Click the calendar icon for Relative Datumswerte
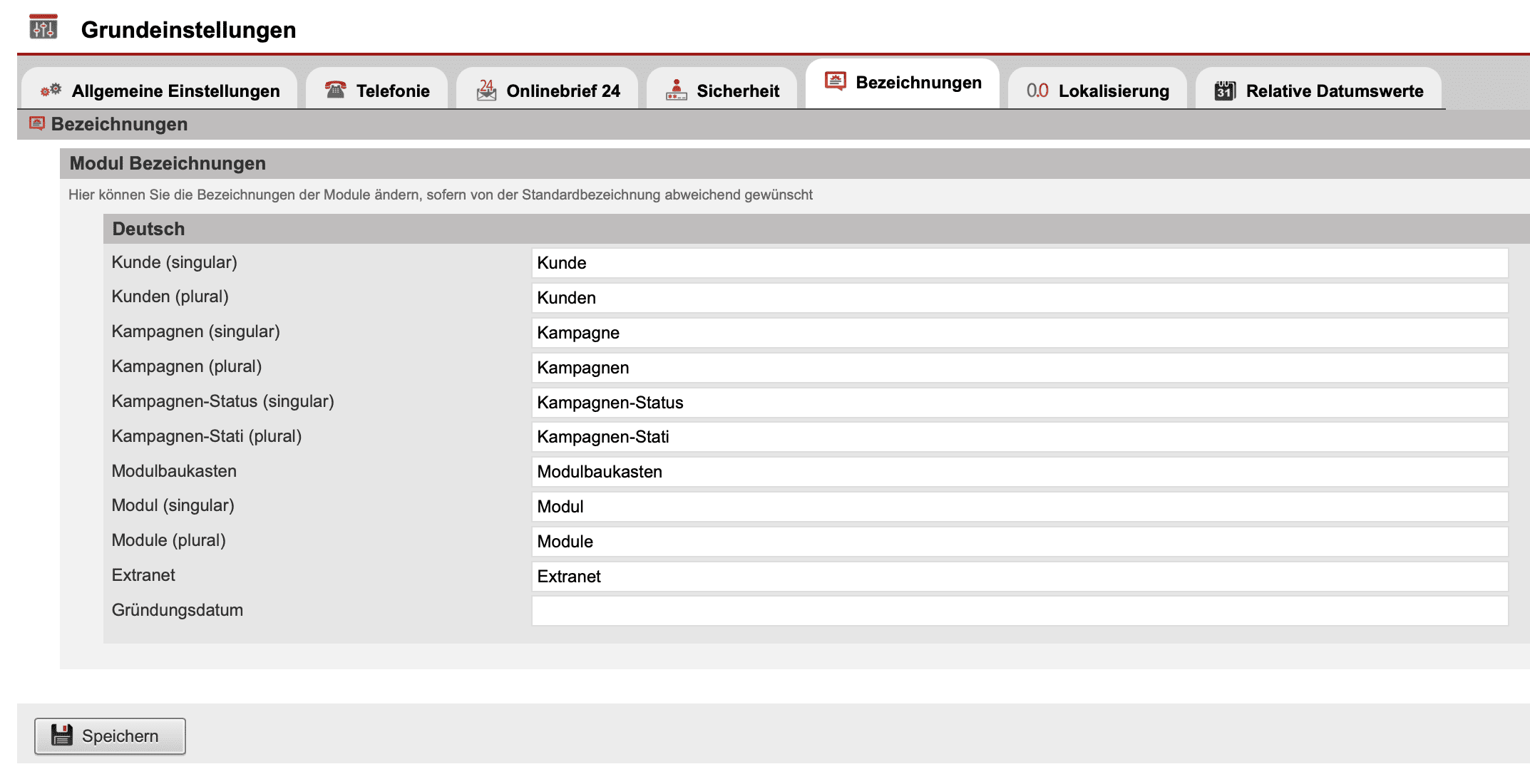This screenshot has width=1530, height=784. [x=1224, y=91]
